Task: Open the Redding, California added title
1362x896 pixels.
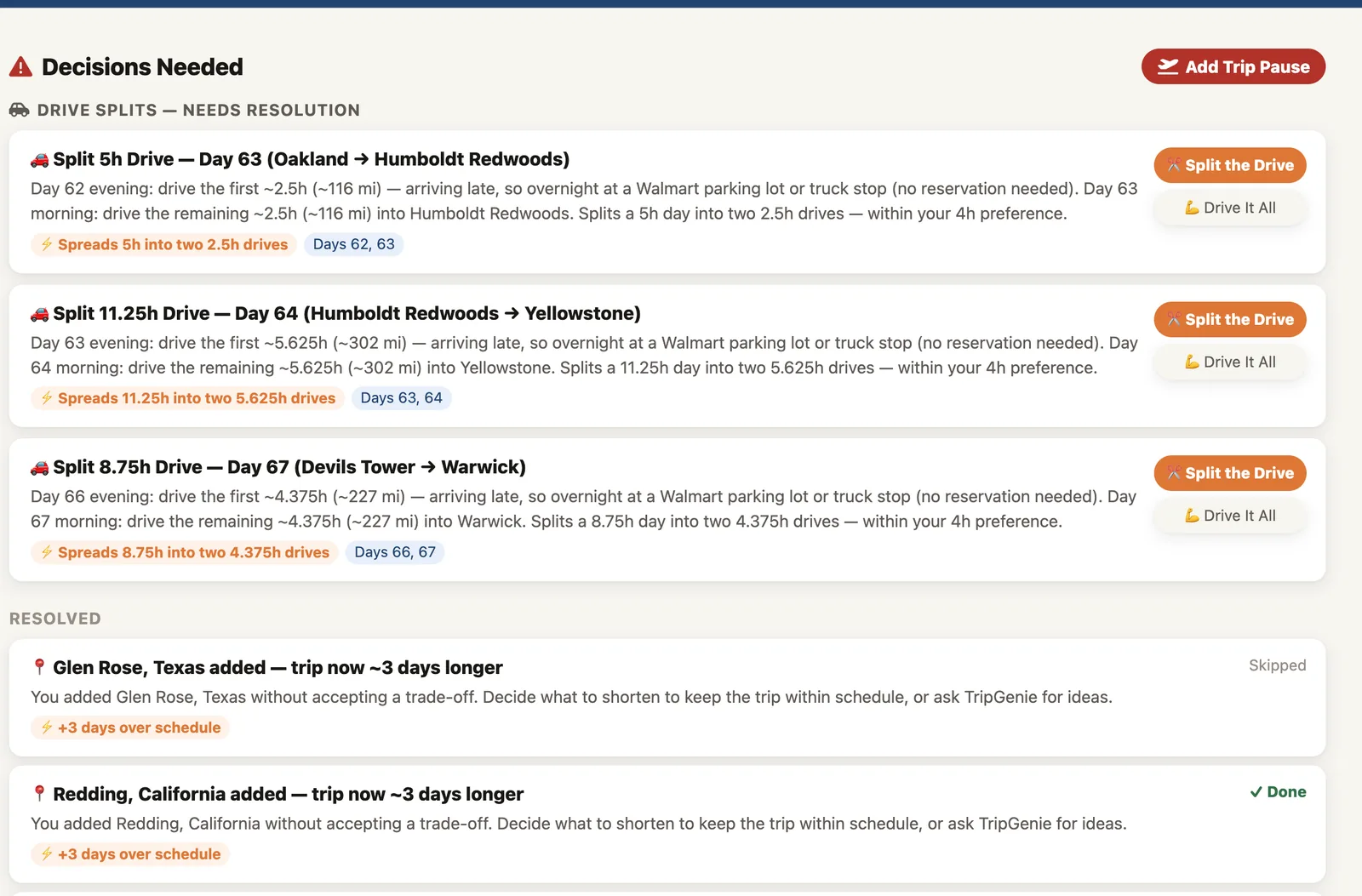Action: pos(288,795)
